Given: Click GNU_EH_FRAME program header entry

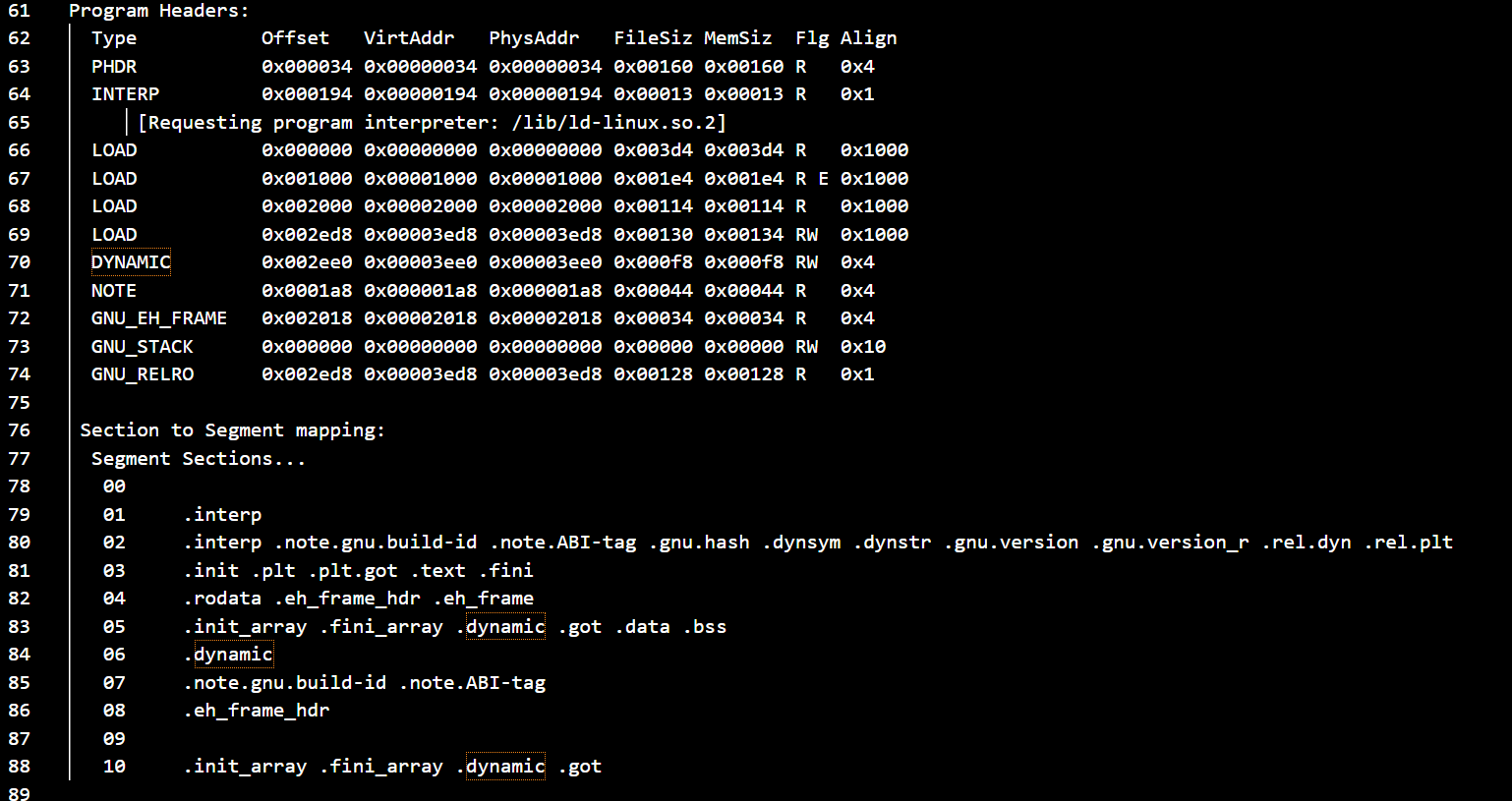Looking at the screenshot, I should click(159, 318).
